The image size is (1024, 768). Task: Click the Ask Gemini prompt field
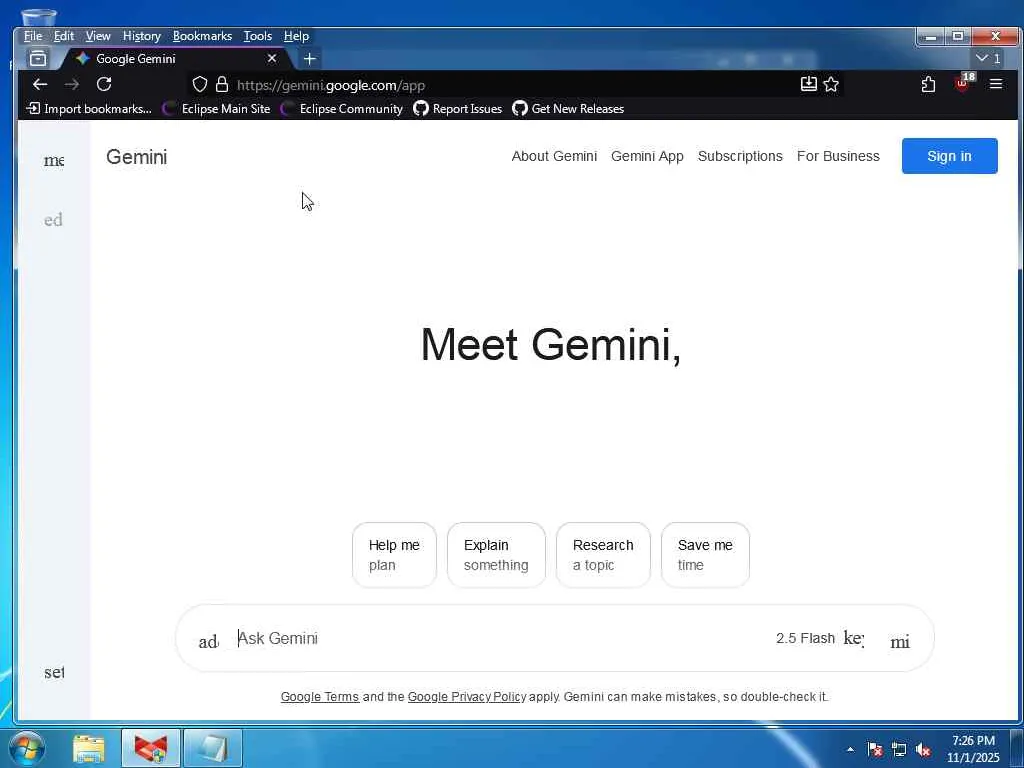[x=500, y=638]
